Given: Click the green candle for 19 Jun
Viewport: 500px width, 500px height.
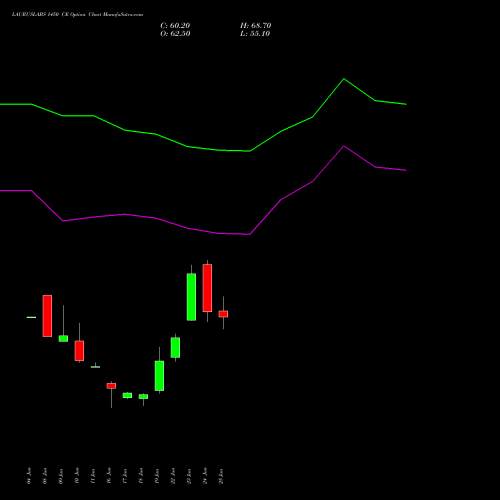Looking at the screenshot, I should coord(159,376).
